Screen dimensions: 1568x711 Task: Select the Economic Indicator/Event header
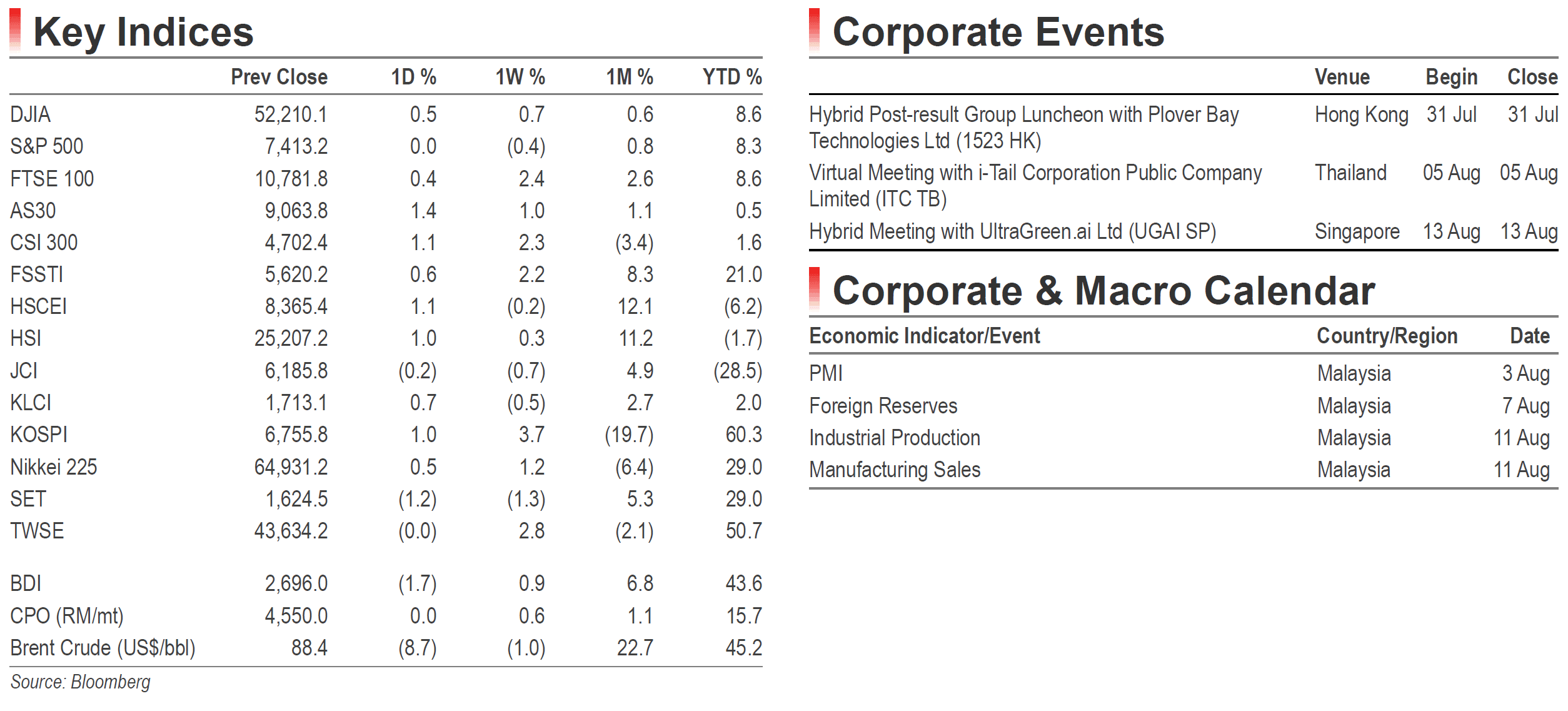(x=925, y=336)
